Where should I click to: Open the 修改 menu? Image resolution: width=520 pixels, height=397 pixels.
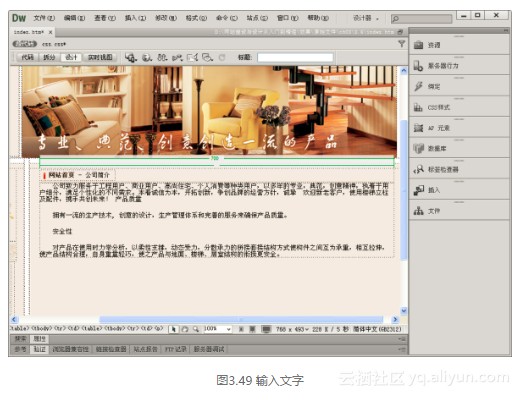(x=166, y=18)
